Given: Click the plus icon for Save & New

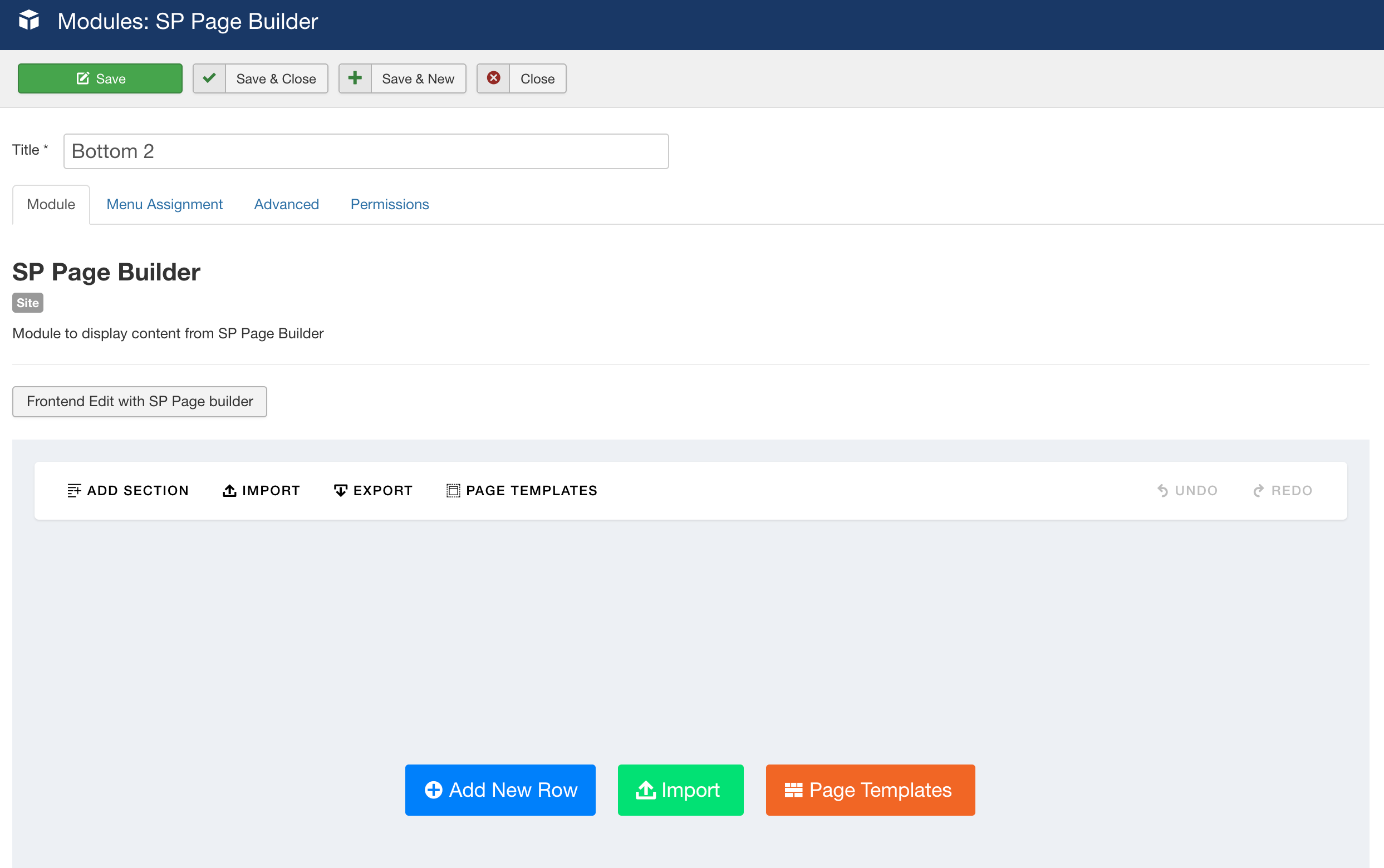Looking at the screenshot, I should pyautogui.click(x=355, y=78).
